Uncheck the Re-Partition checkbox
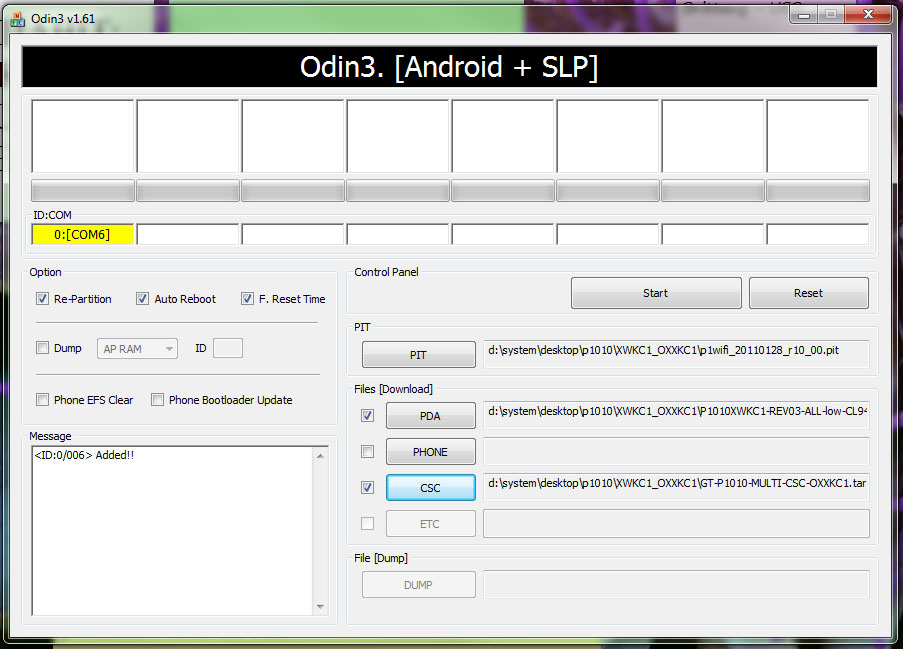Image resolution: width=903 pixels, height=649 pixels. pos(43,298)
